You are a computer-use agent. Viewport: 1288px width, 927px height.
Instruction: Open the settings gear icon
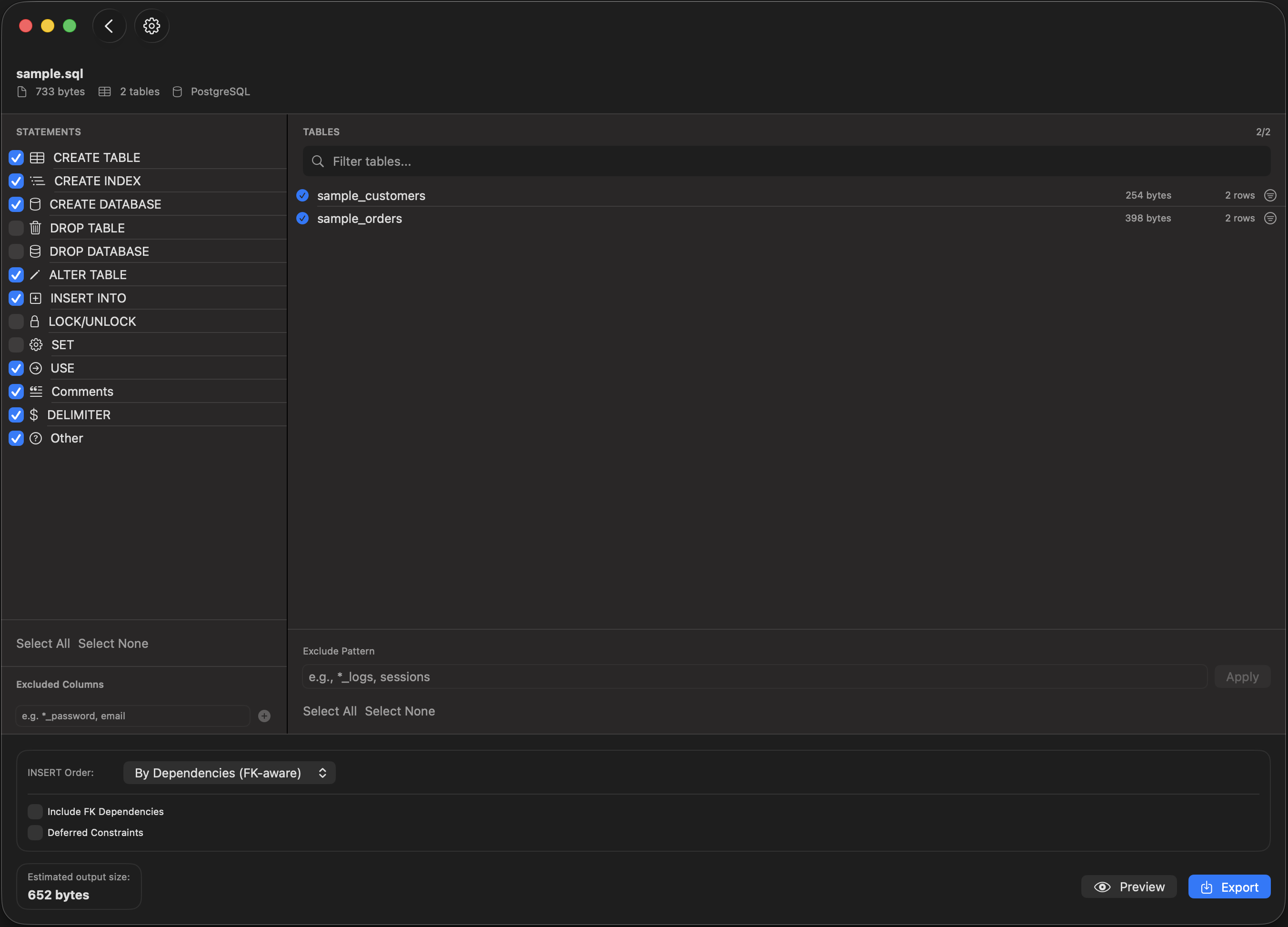tap(151, 26)
